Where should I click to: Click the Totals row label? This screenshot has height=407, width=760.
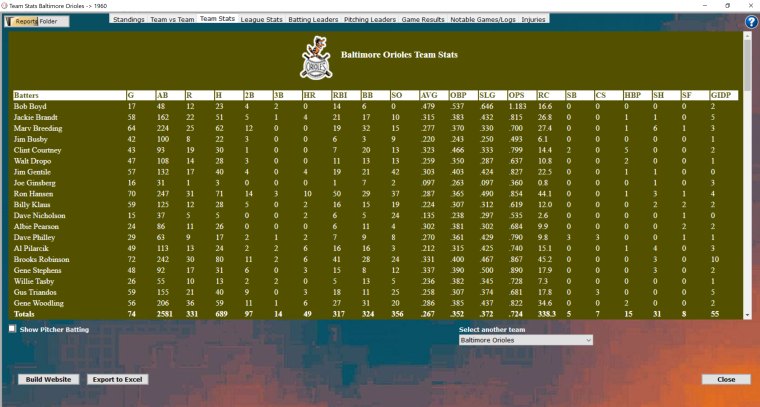[x=24, y=314]
